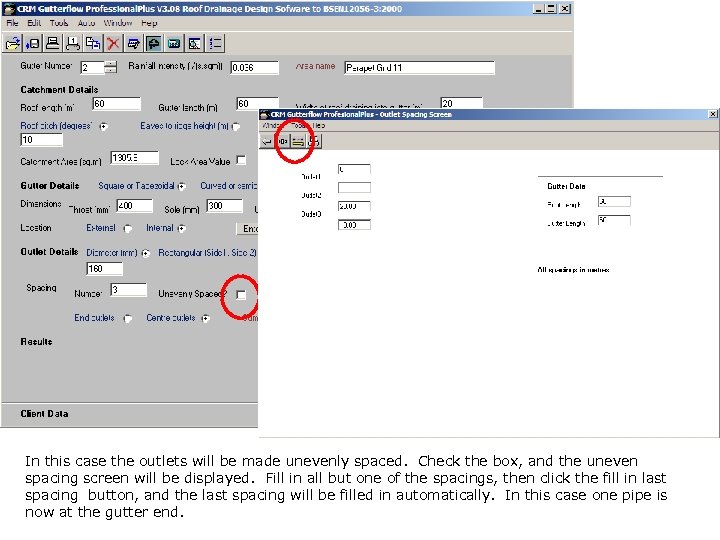720x540 pixels.
Task: Increase the Gutter Number stepper
Action: (x=110, y=64)
